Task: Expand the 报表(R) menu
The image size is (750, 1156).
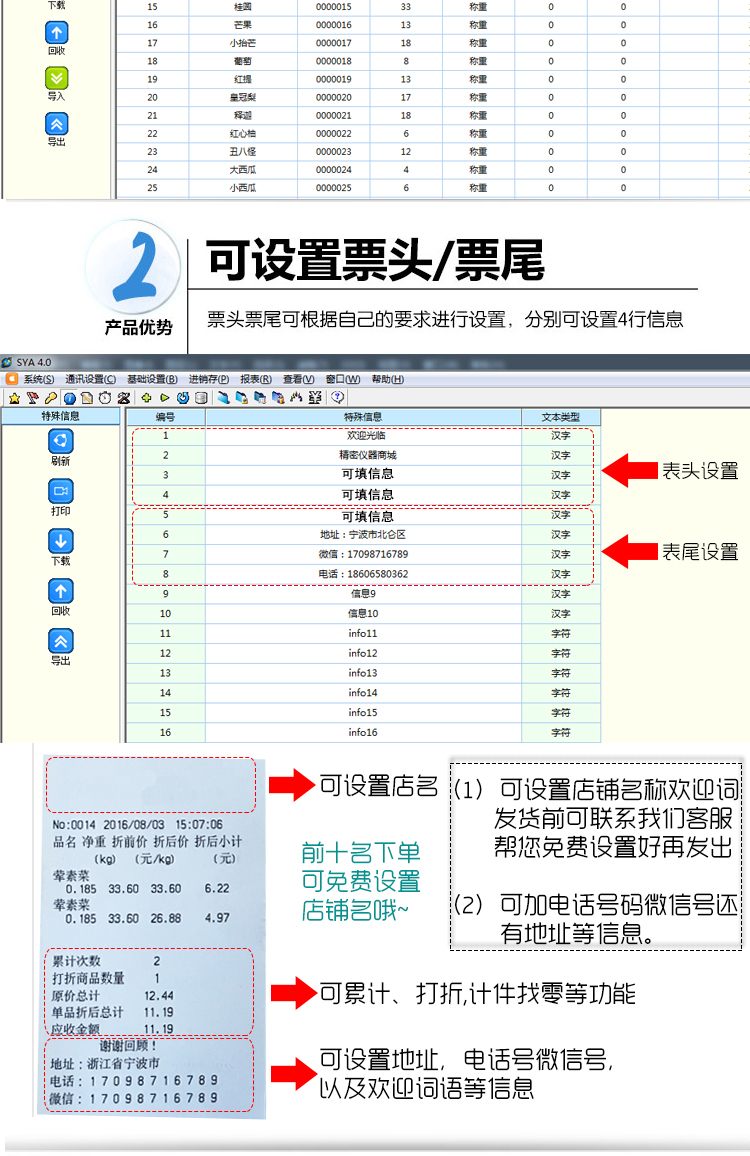Action: (x=256, y=380)
